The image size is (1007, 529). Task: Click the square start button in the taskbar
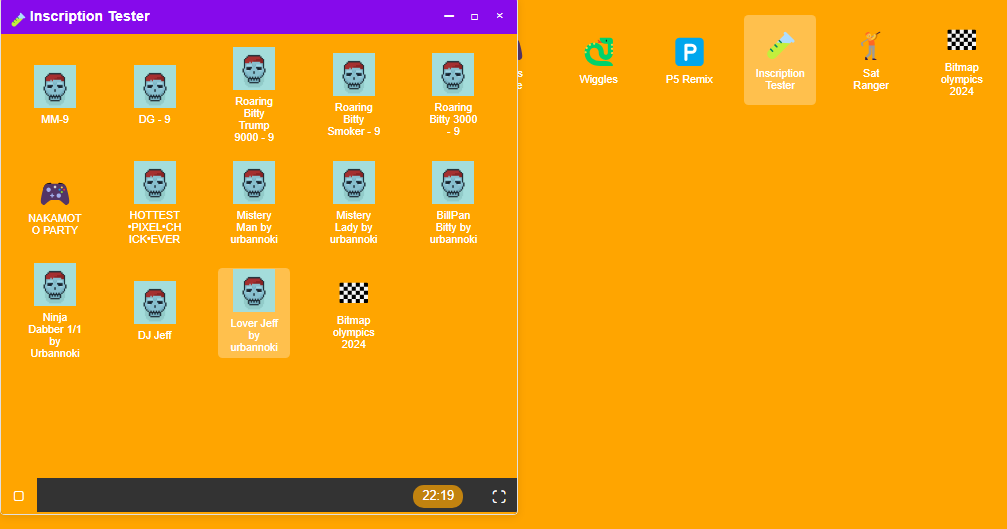tap(19, 496)
